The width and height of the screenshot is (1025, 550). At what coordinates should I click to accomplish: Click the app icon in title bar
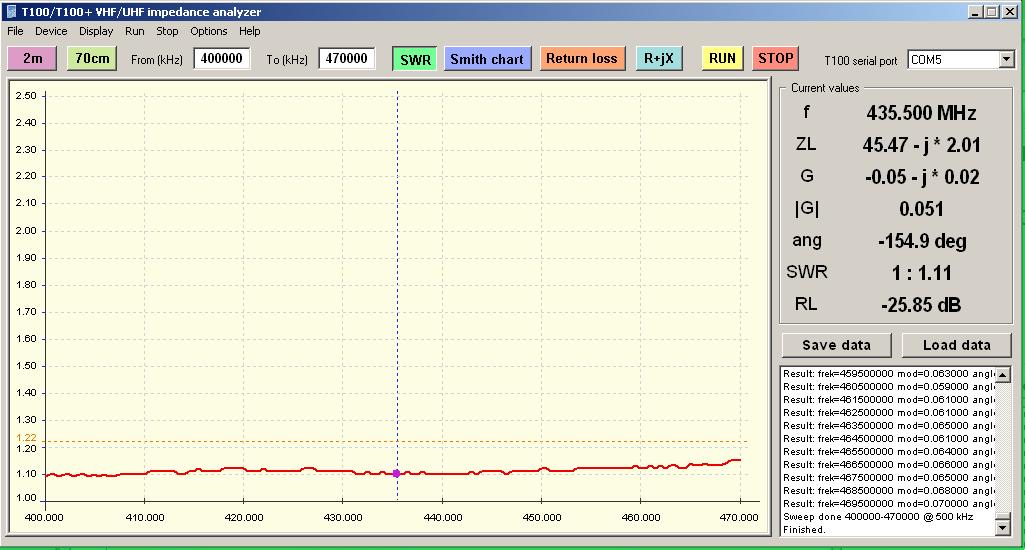11,12
